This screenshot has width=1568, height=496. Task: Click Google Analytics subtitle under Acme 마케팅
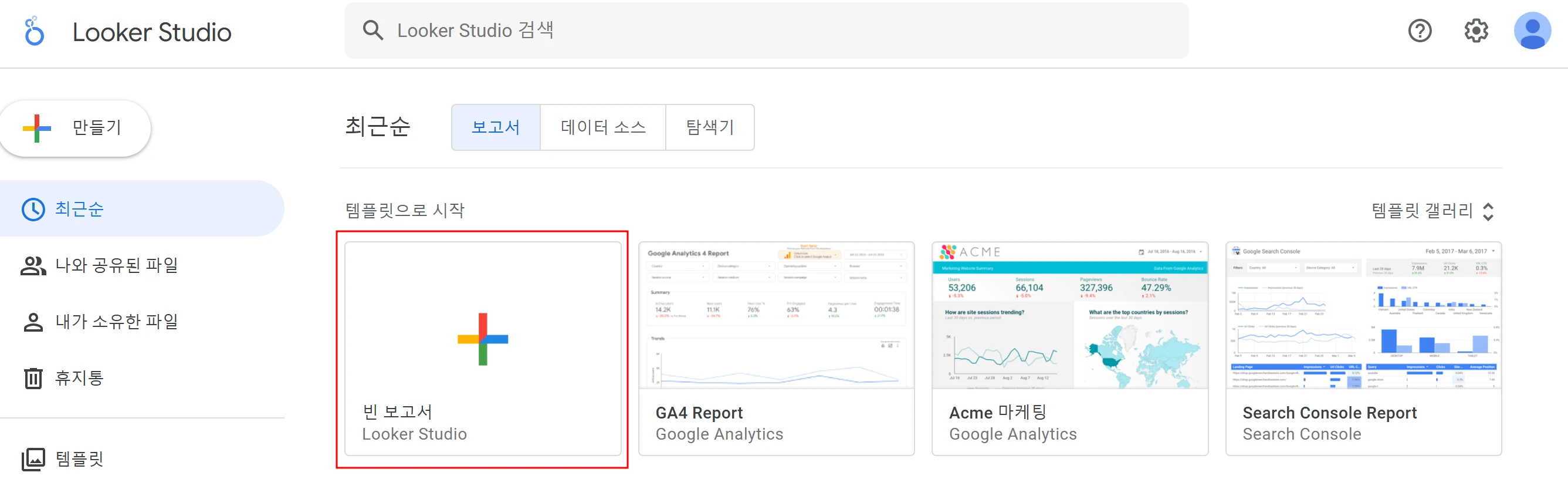point(1012,434)
